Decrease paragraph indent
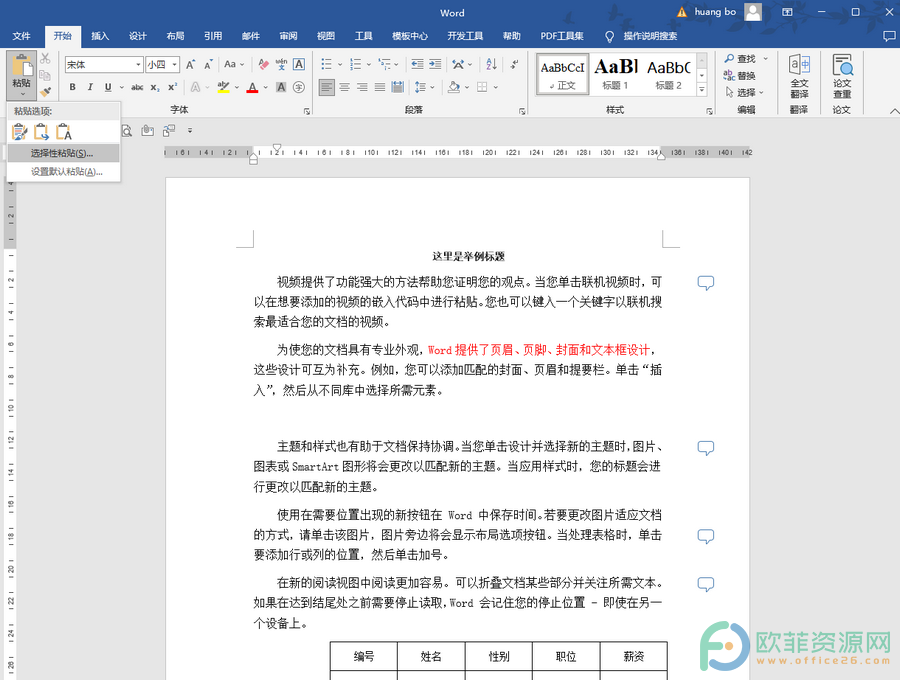 [417, 64]
